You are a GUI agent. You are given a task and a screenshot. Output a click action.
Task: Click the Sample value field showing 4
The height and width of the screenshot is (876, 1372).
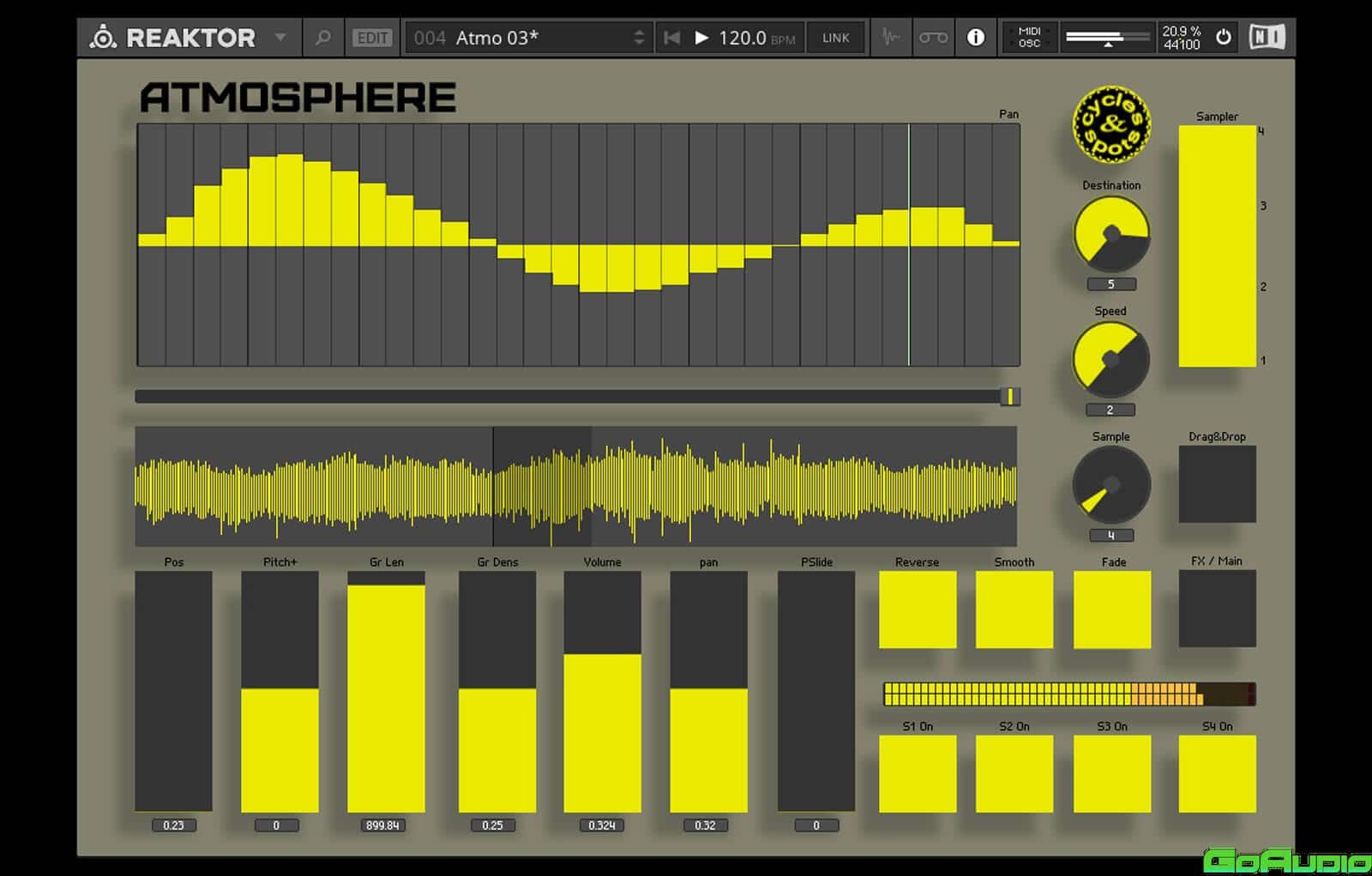pos(1110,536)
